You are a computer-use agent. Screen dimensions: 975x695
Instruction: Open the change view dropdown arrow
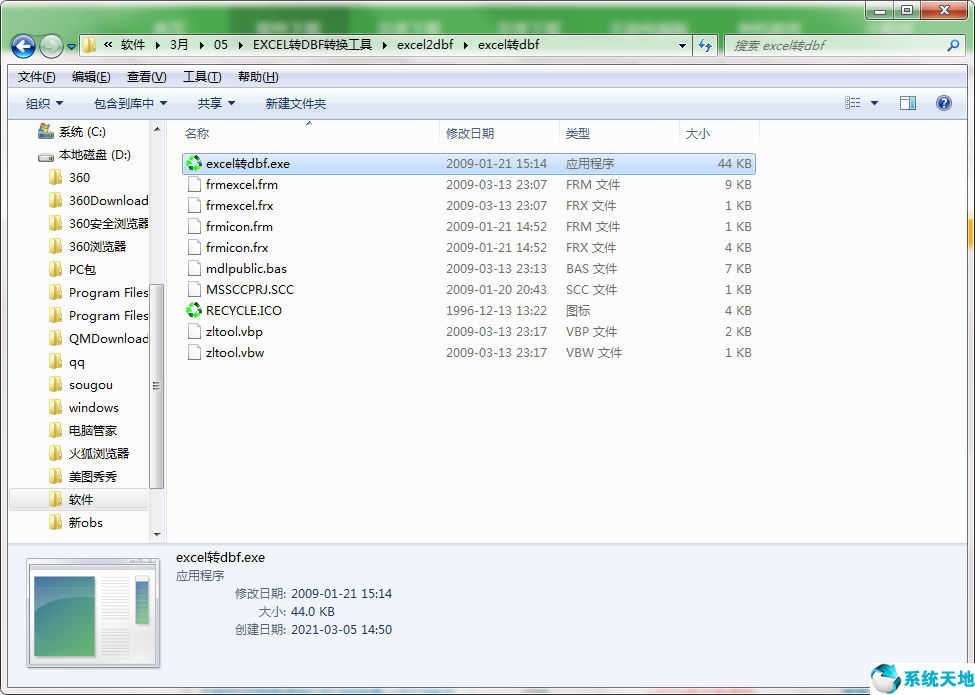(x=874, y=103)
